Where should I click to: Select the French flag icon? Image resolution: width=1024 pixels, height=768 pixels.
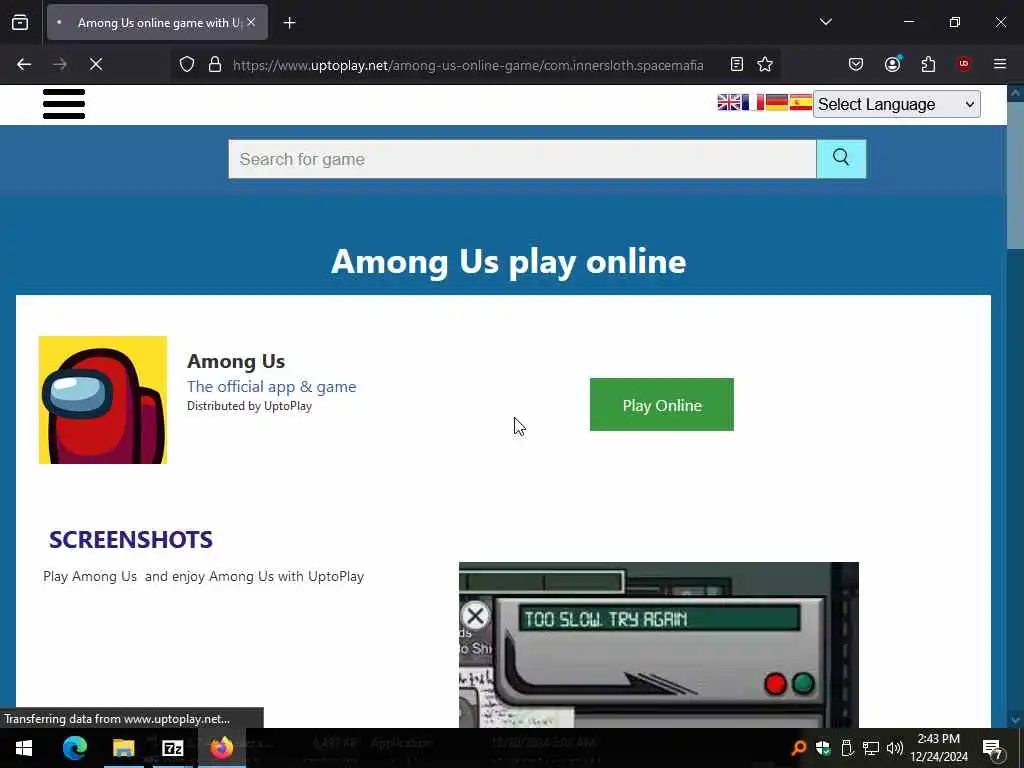(752, 103)
